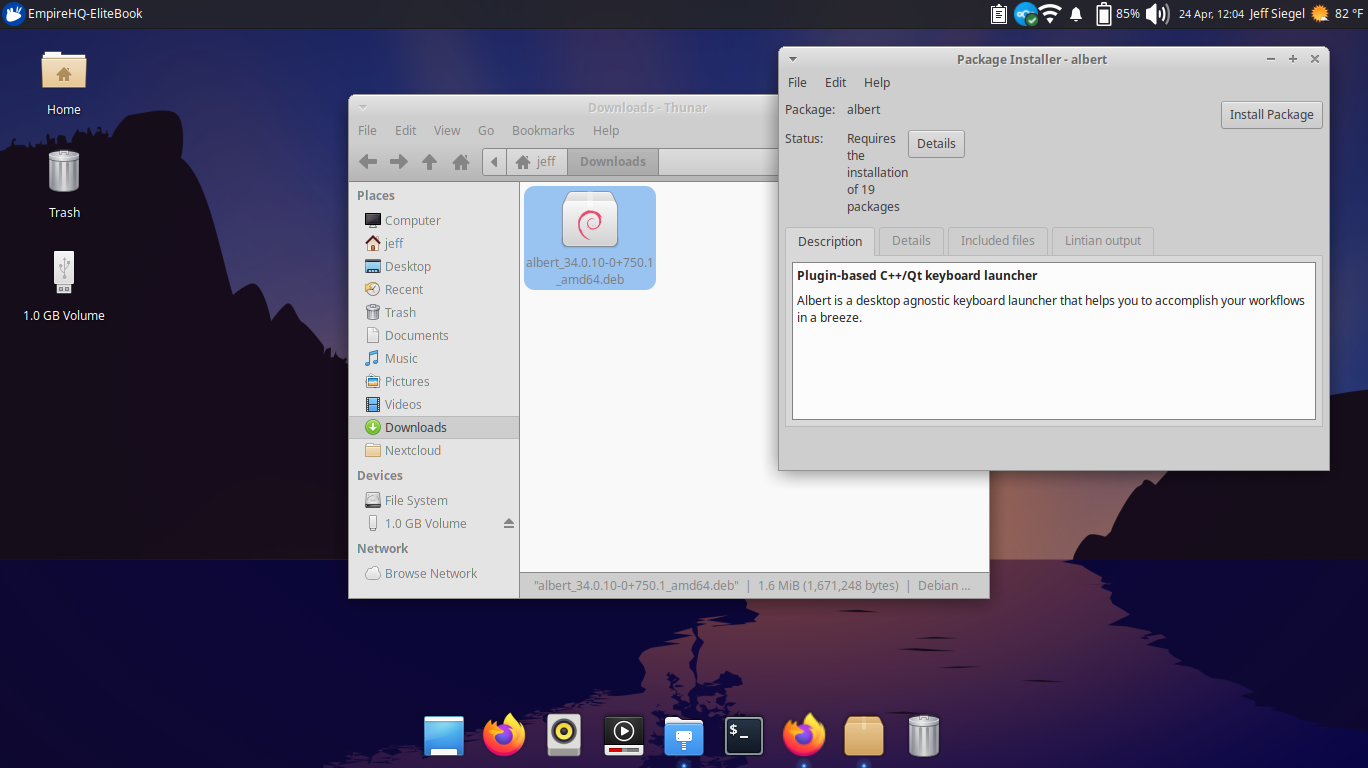Select Trash icon on desktop

(x=64, y=184)
